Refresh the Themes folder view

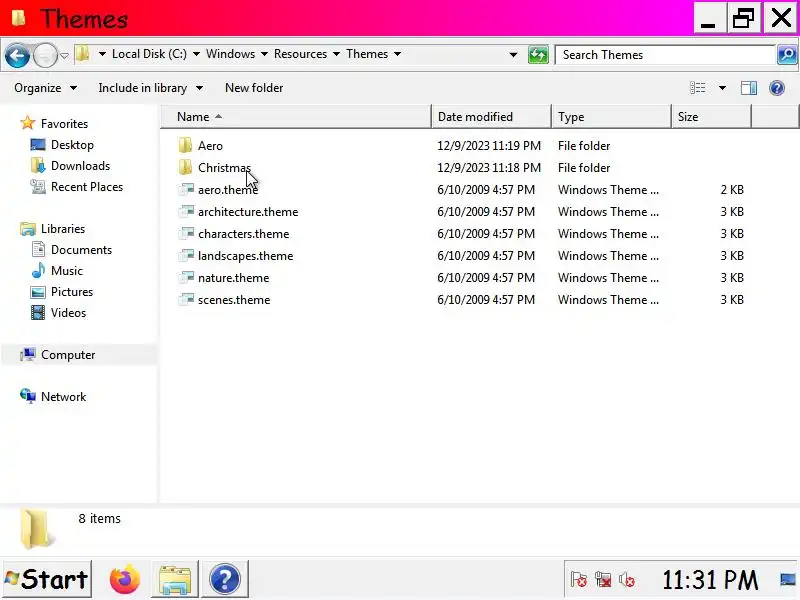[538, 54]
